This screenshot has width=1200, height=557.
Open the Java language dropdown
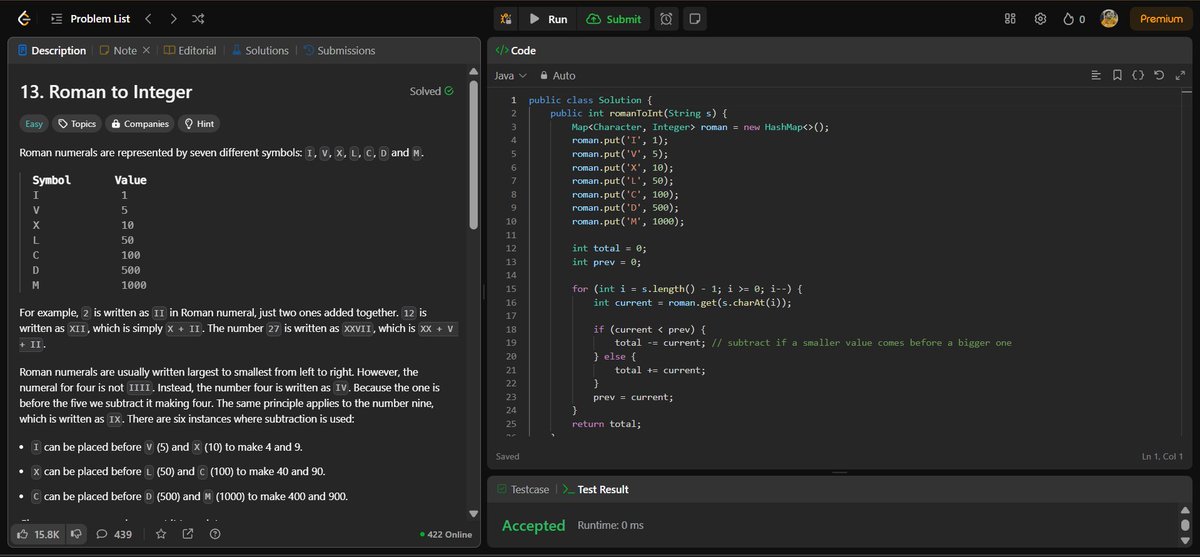[x=511, y=76]
